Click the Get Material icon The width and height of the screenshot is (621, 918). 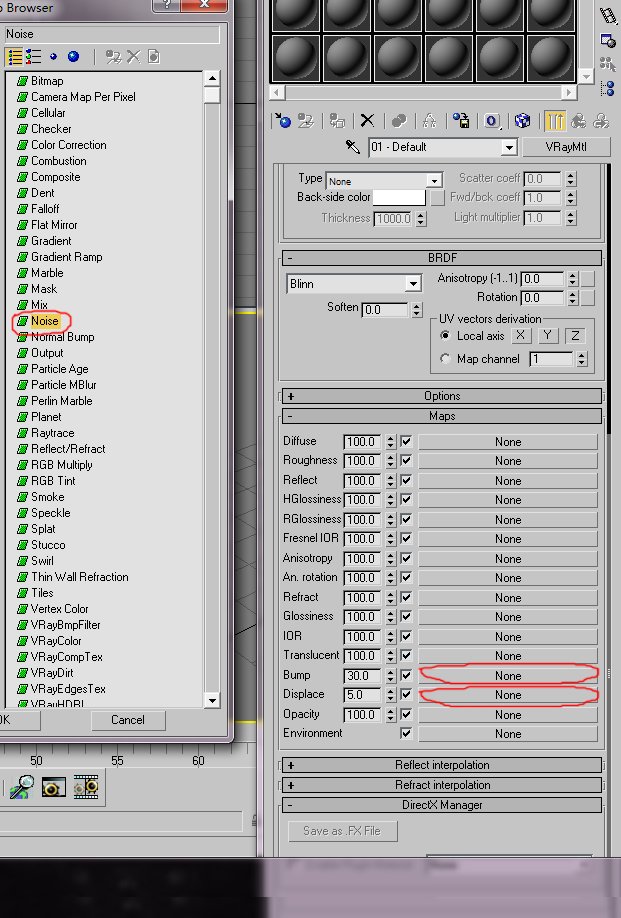(x=283, y=121)
